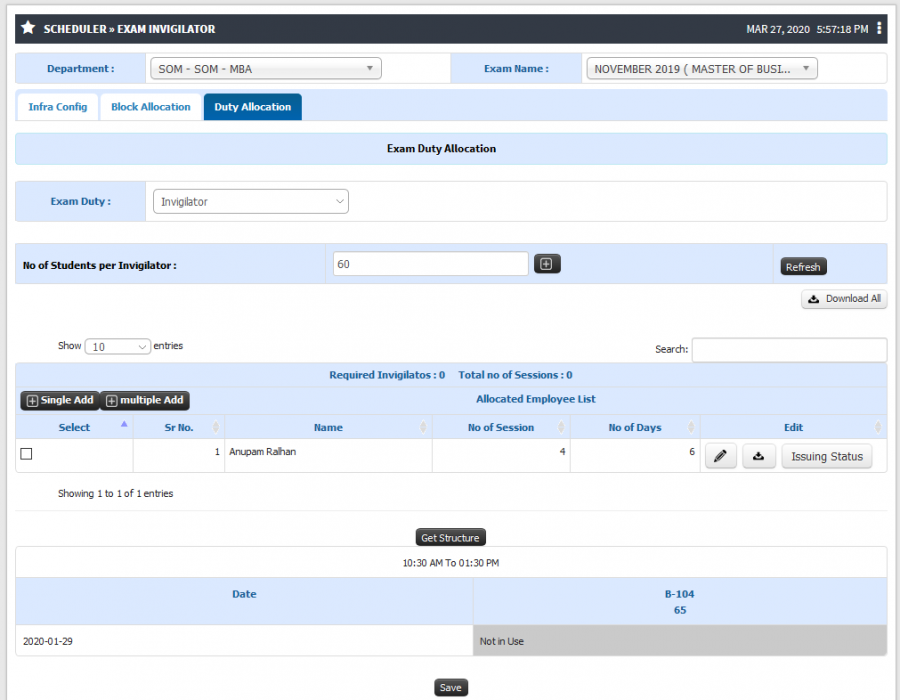Click Showing 1 to 1 of 1 entries
The height and width of the screenshot is (700, 900).
point(115,493)
